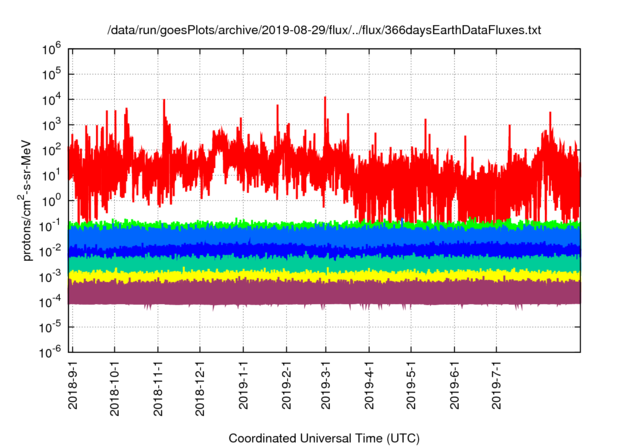Click the 2018-10-1 date tick label
This screenshot has height=448, width=640.
pos(115,388)
